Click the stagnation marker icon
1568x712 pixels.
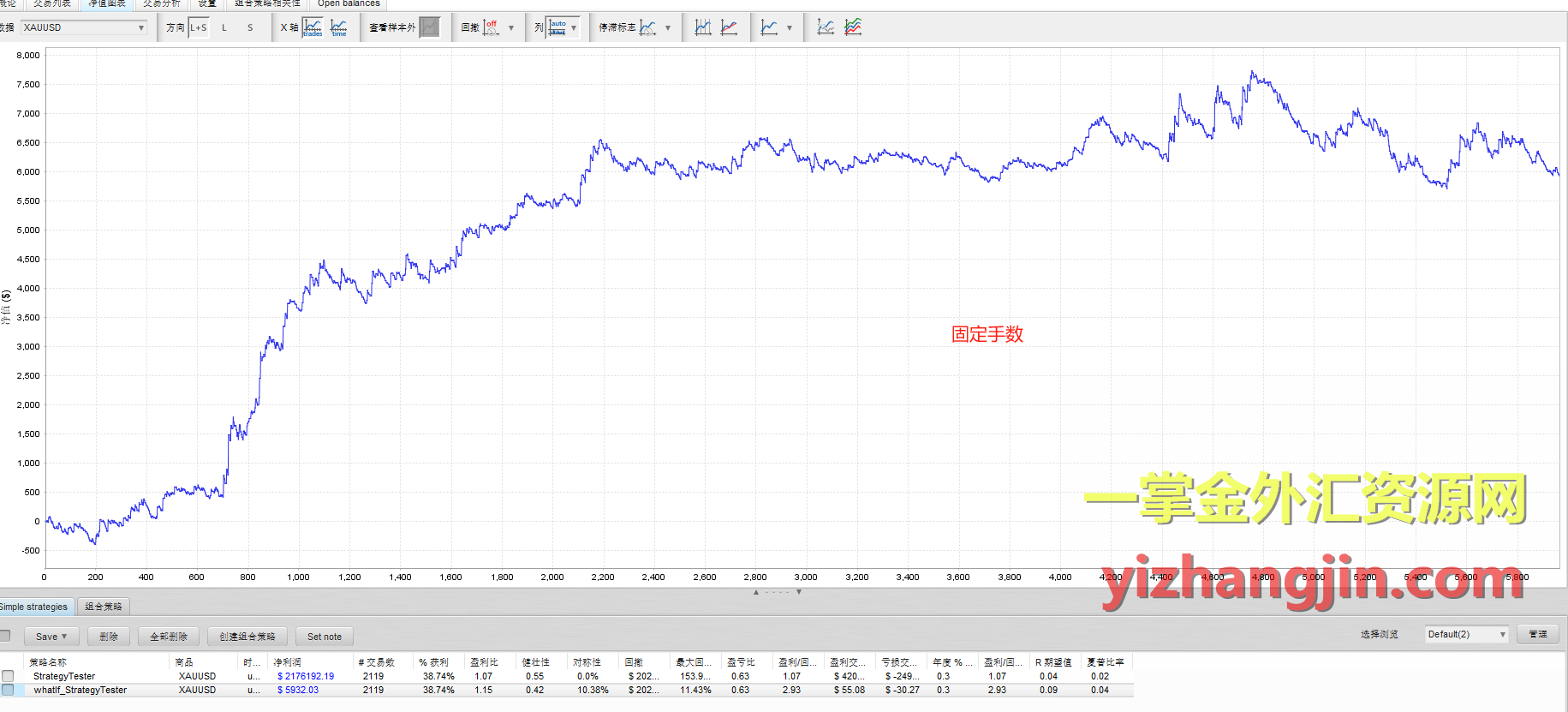click(x=648, y=27)
